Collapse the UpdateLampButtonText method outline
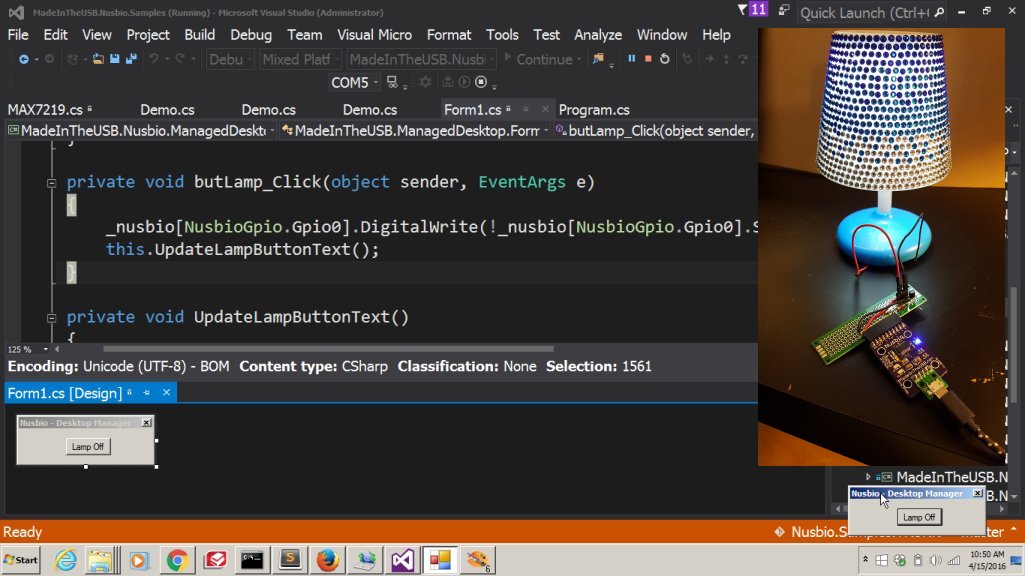1025x576 pixels. (51, 318)
